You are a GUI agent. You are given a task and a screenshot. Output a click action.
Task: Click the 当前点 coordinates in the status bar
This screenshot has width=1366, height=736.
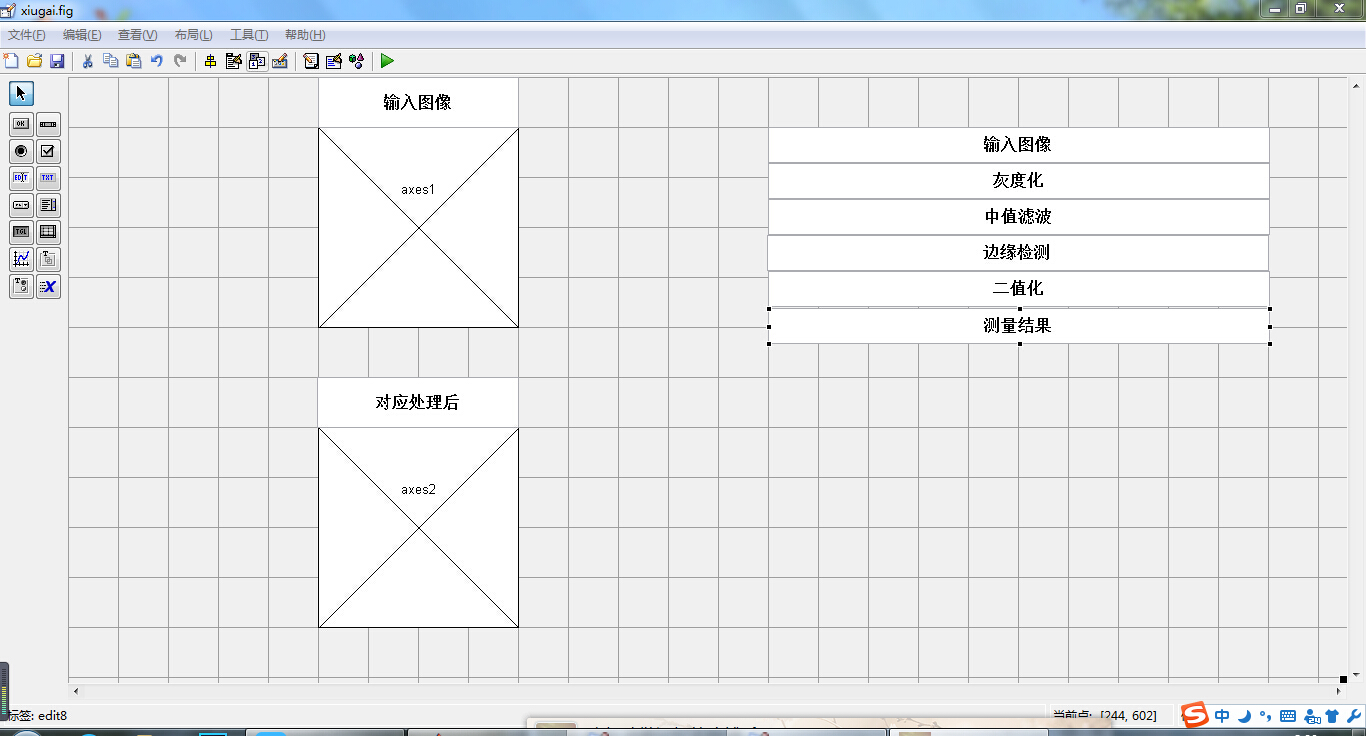point(1104,715)
